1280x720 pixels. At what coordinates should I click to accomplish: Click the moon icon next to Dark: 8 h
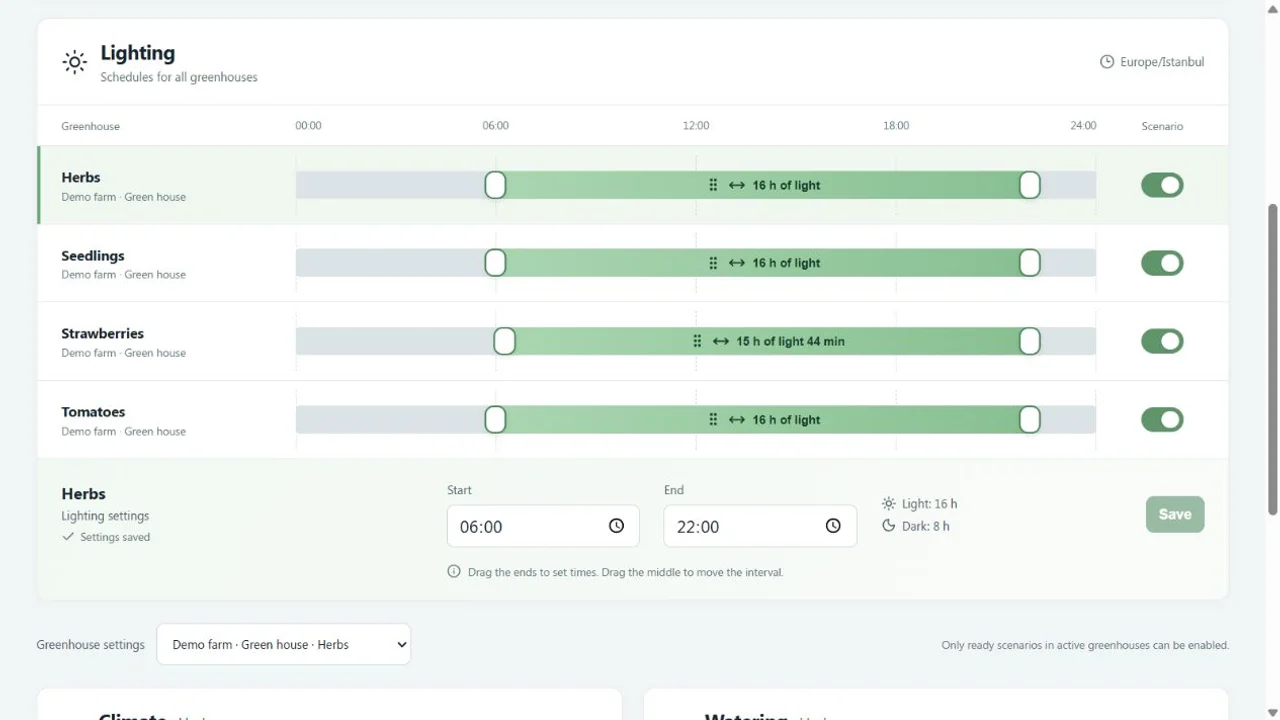(x=889, y=526)
